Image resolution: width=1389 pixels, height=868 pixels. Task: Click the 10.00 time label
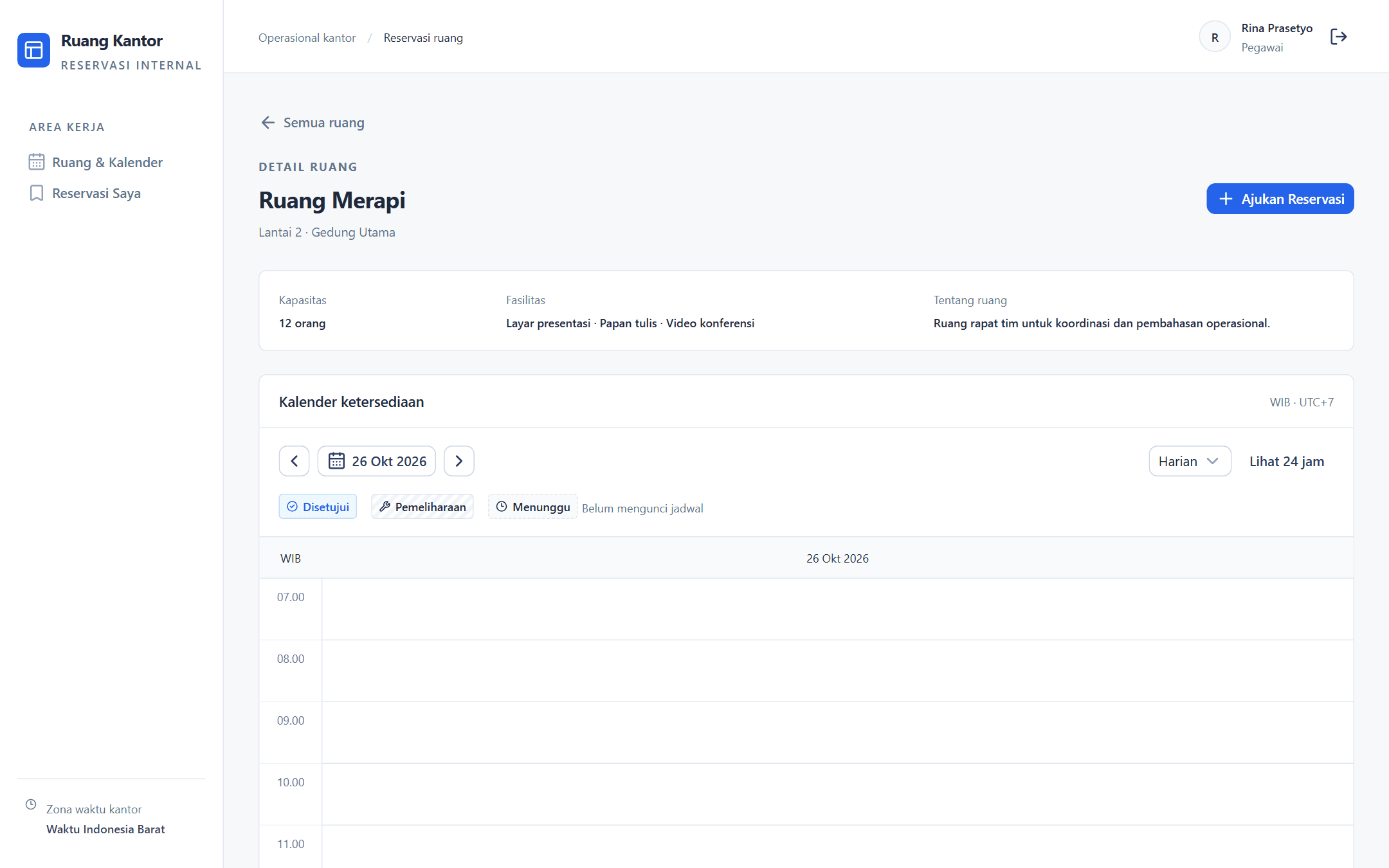pos(291,782)
